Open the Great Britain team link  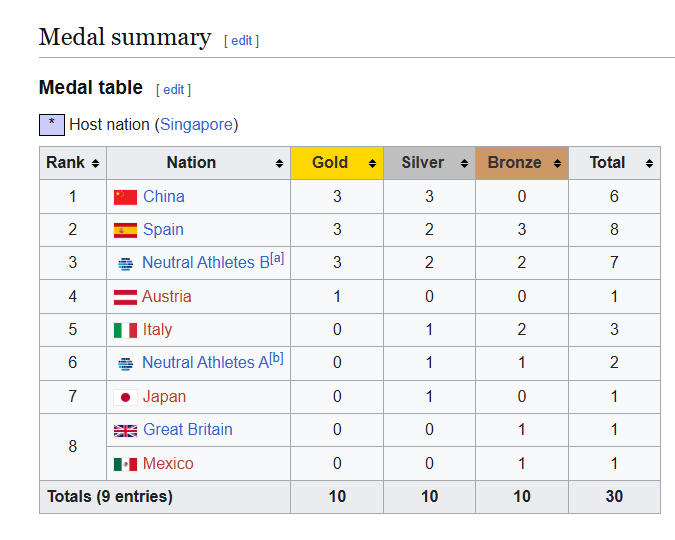tap(188, 430)
